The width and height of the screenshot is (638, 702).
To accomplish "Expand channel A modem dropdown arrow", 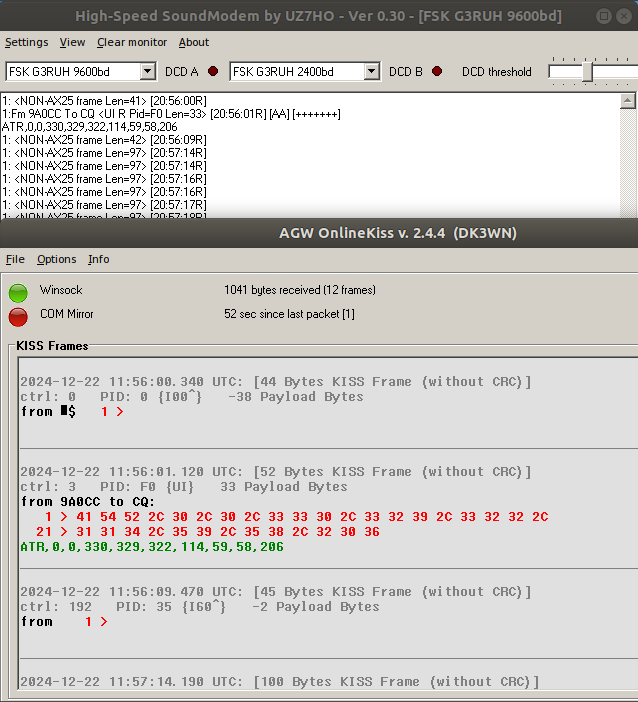I will pyautogui.click(x=147, y=71).
